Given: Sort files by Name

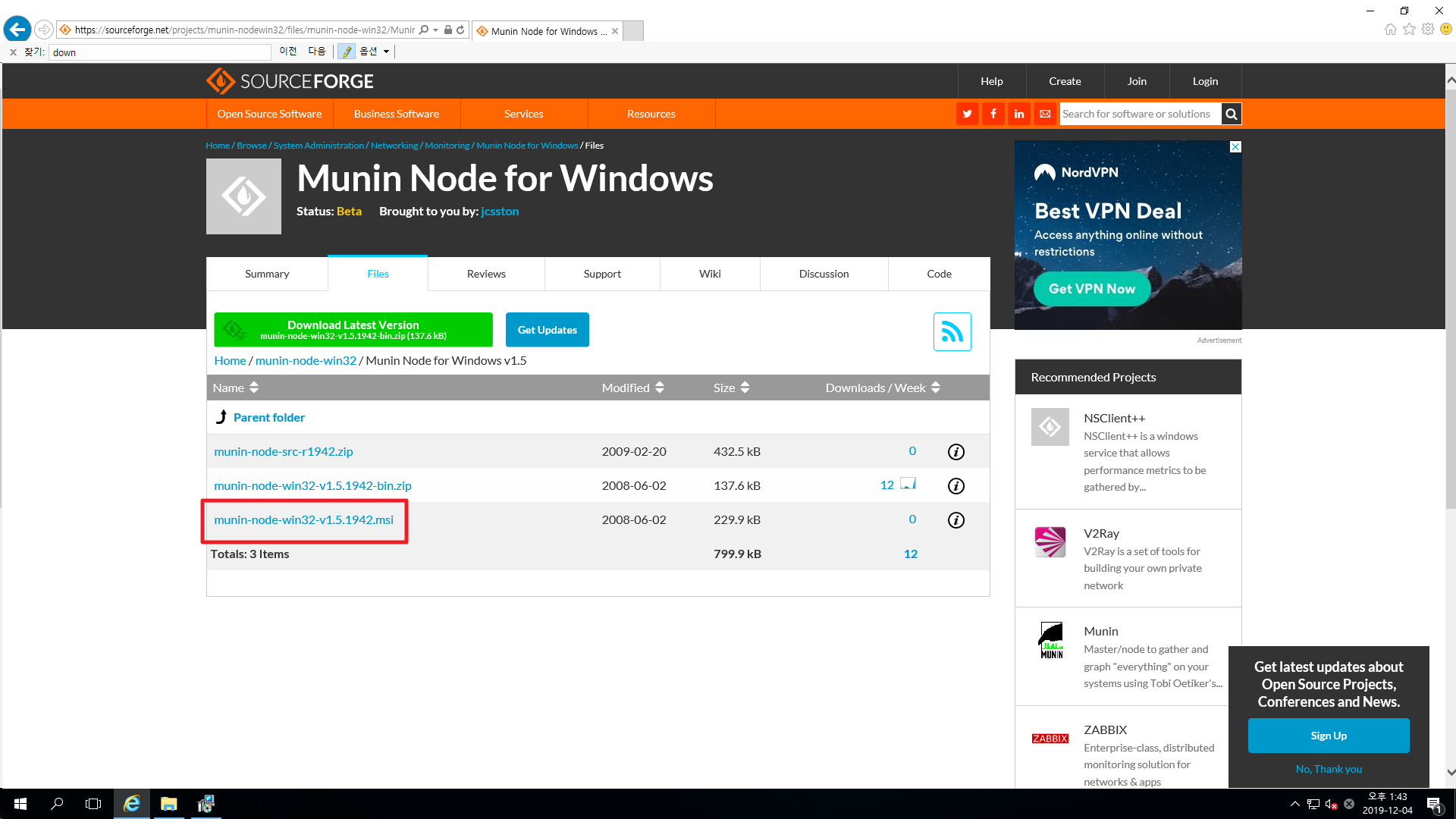Looking at the screenshot, I should tap(236, 388).
